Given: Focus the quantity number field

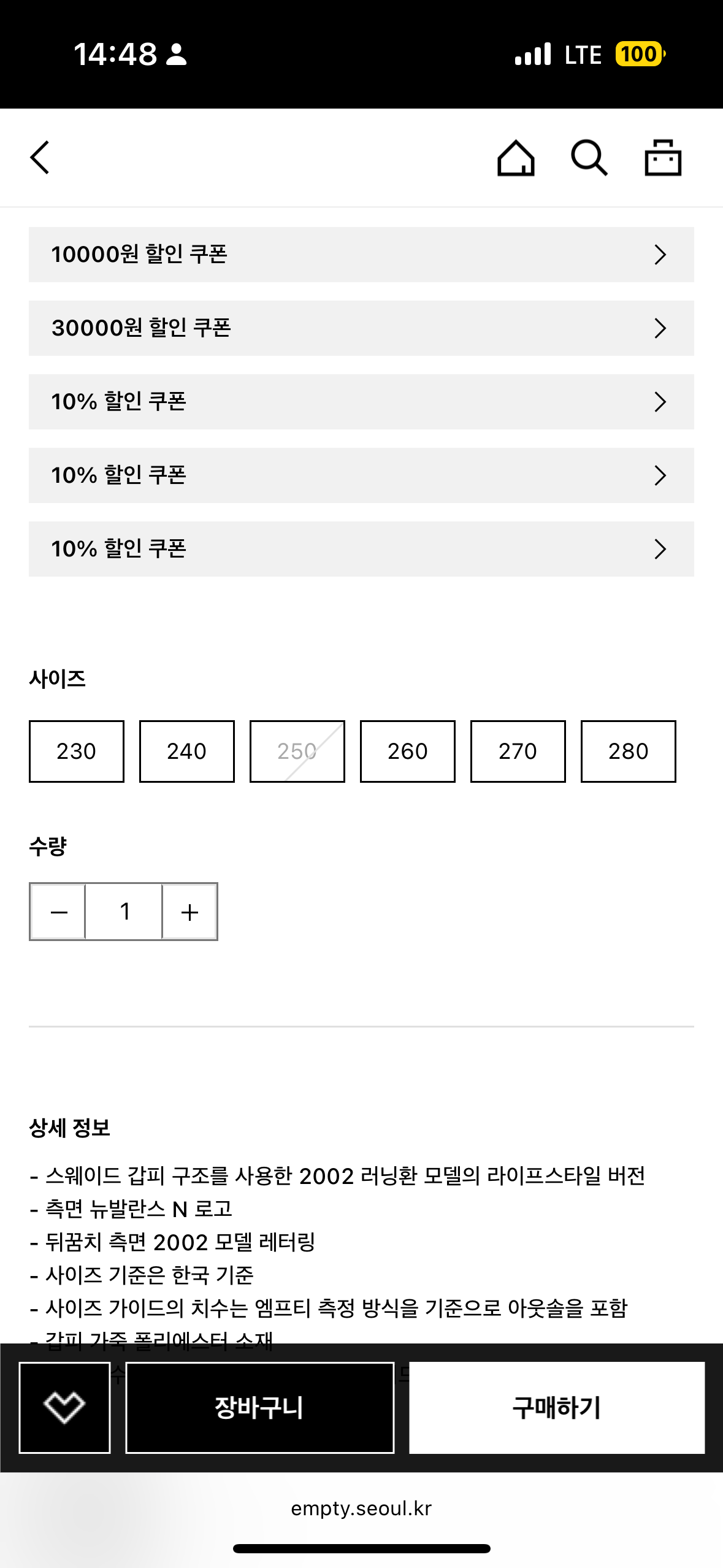Looking at the screenshot, I should [124, 912].
